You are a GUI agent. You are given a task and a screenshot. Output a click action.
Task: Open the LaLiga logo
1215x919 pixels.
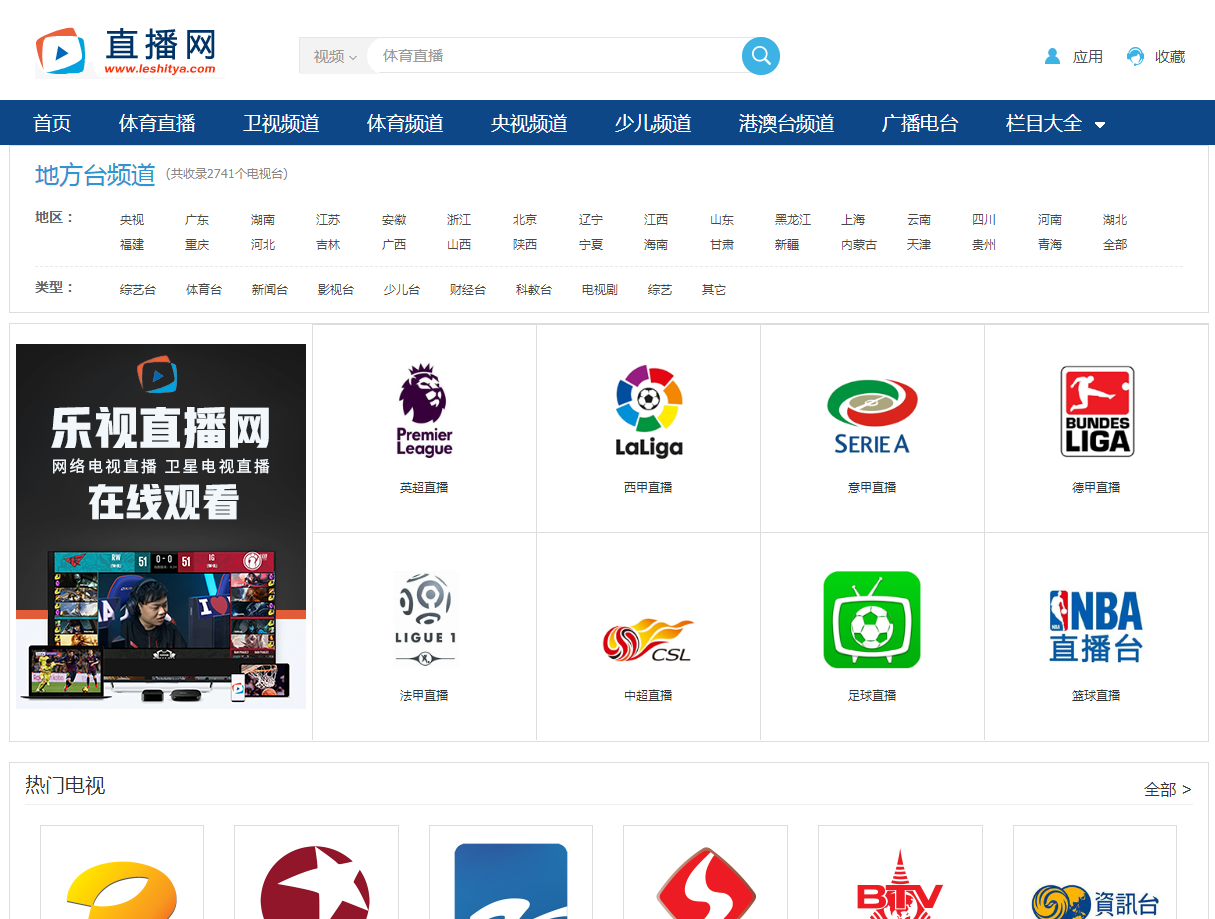[648, 410]
